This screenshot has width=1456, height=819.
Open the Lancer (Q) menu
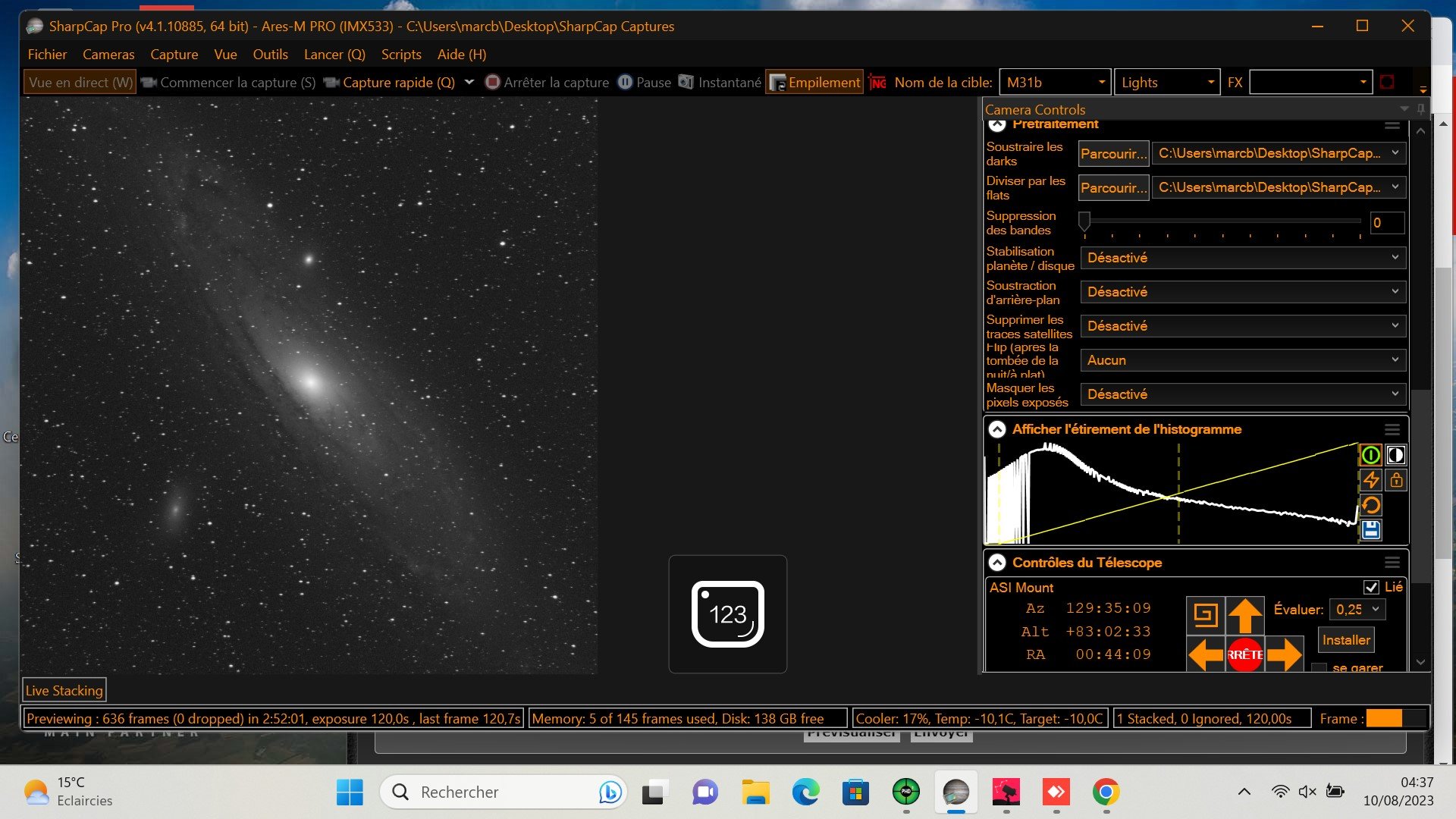[x=334, y=55]
